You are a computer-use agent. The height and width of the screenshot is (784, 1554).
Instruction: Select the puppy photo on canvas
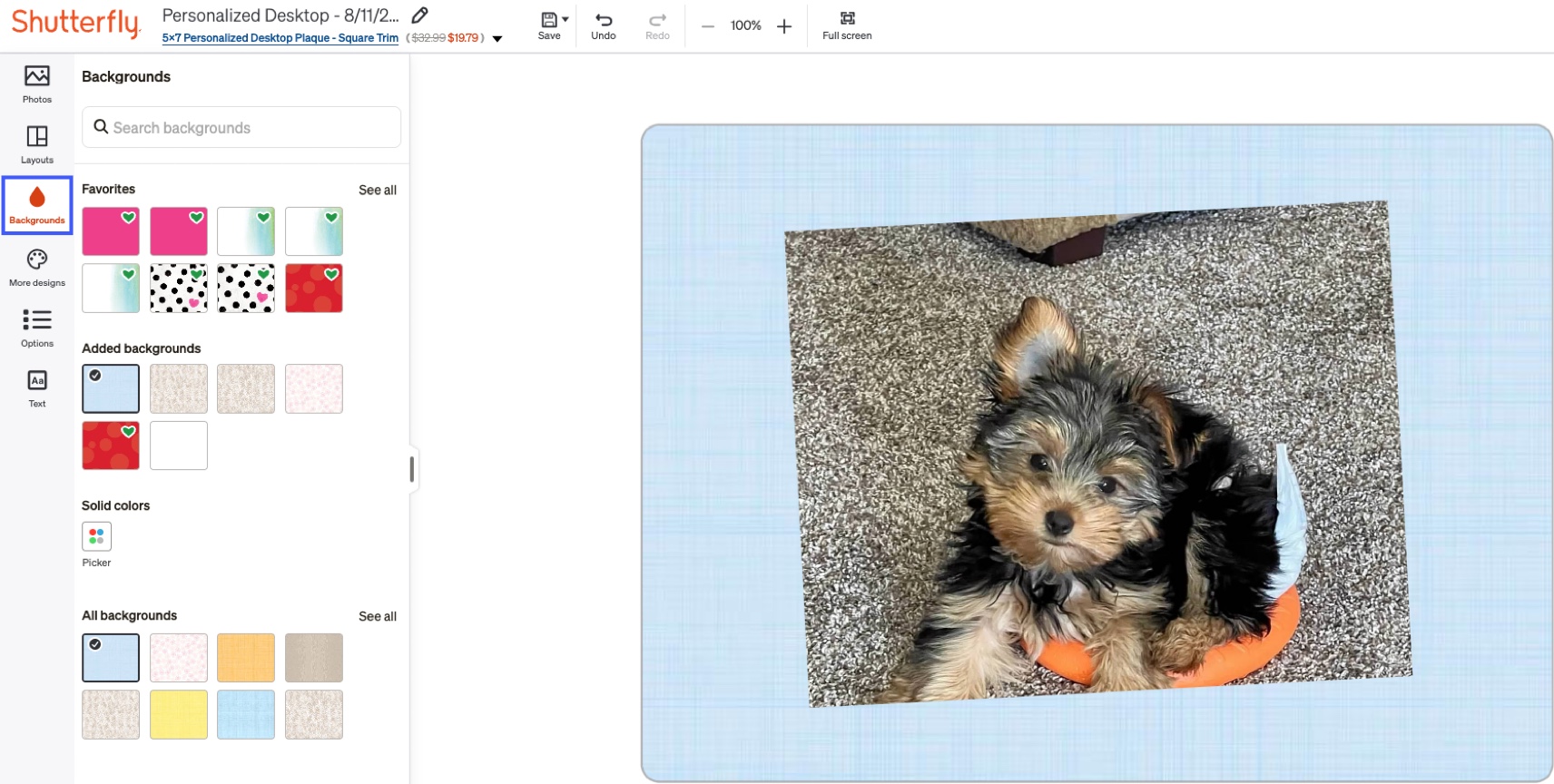pyautogui.click(x=1098, y=454)
